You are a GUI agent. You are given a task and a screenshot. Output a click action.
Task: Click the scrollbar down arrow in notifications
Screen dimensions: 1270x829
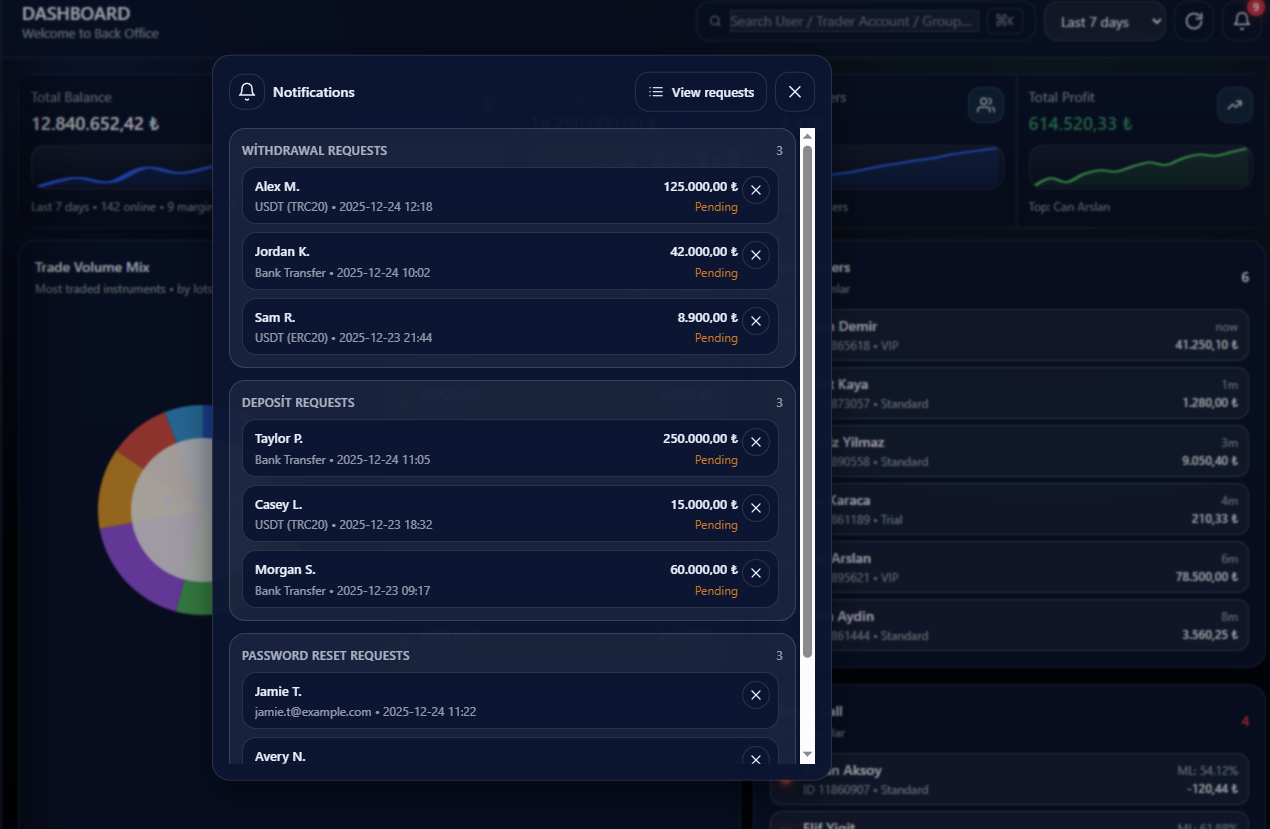pyautogui.click(x=807, y=753)
